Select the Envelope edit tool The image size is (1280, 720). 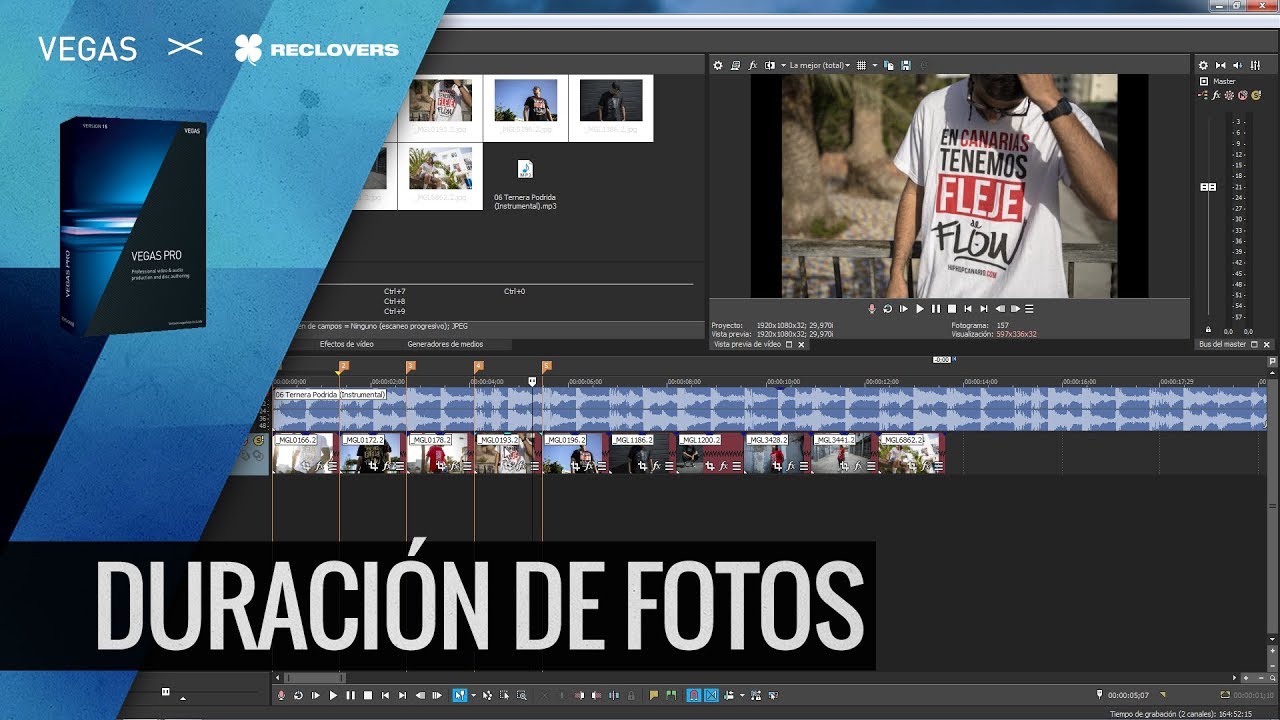click(x=487, y=695)
